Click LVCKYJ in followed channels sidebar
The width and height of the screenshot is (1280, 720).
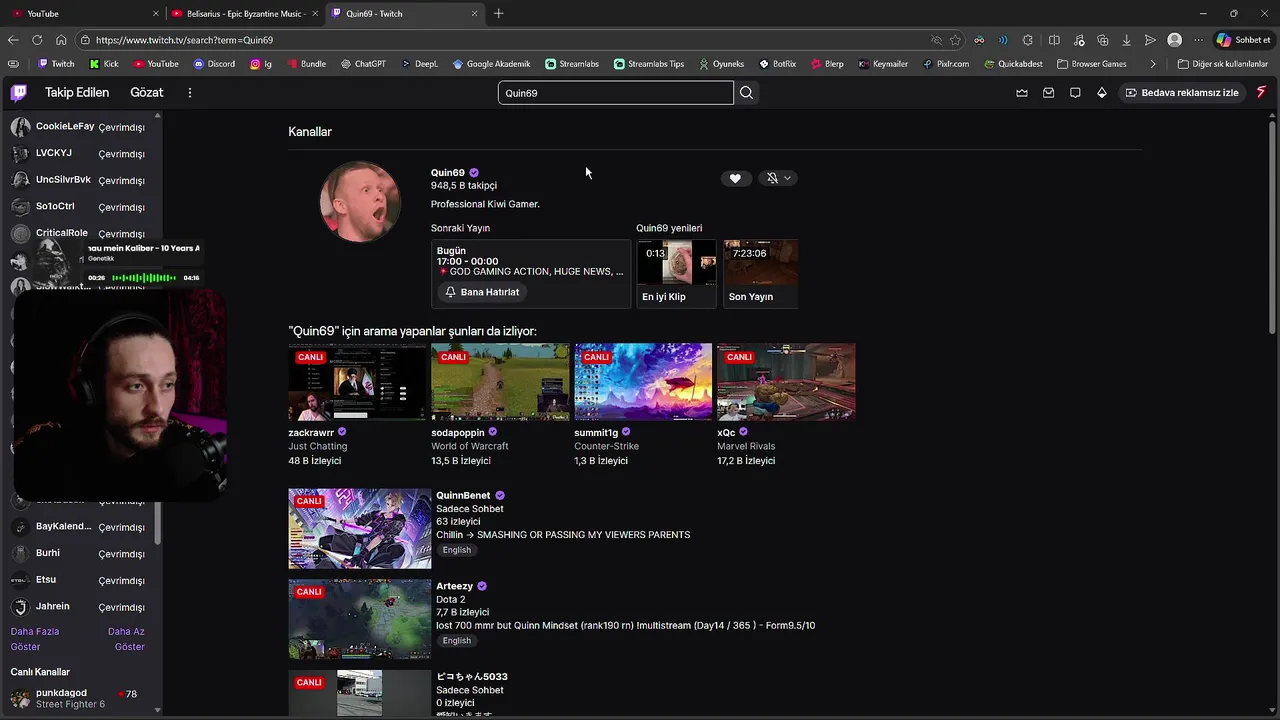click(x=80, y=153)
